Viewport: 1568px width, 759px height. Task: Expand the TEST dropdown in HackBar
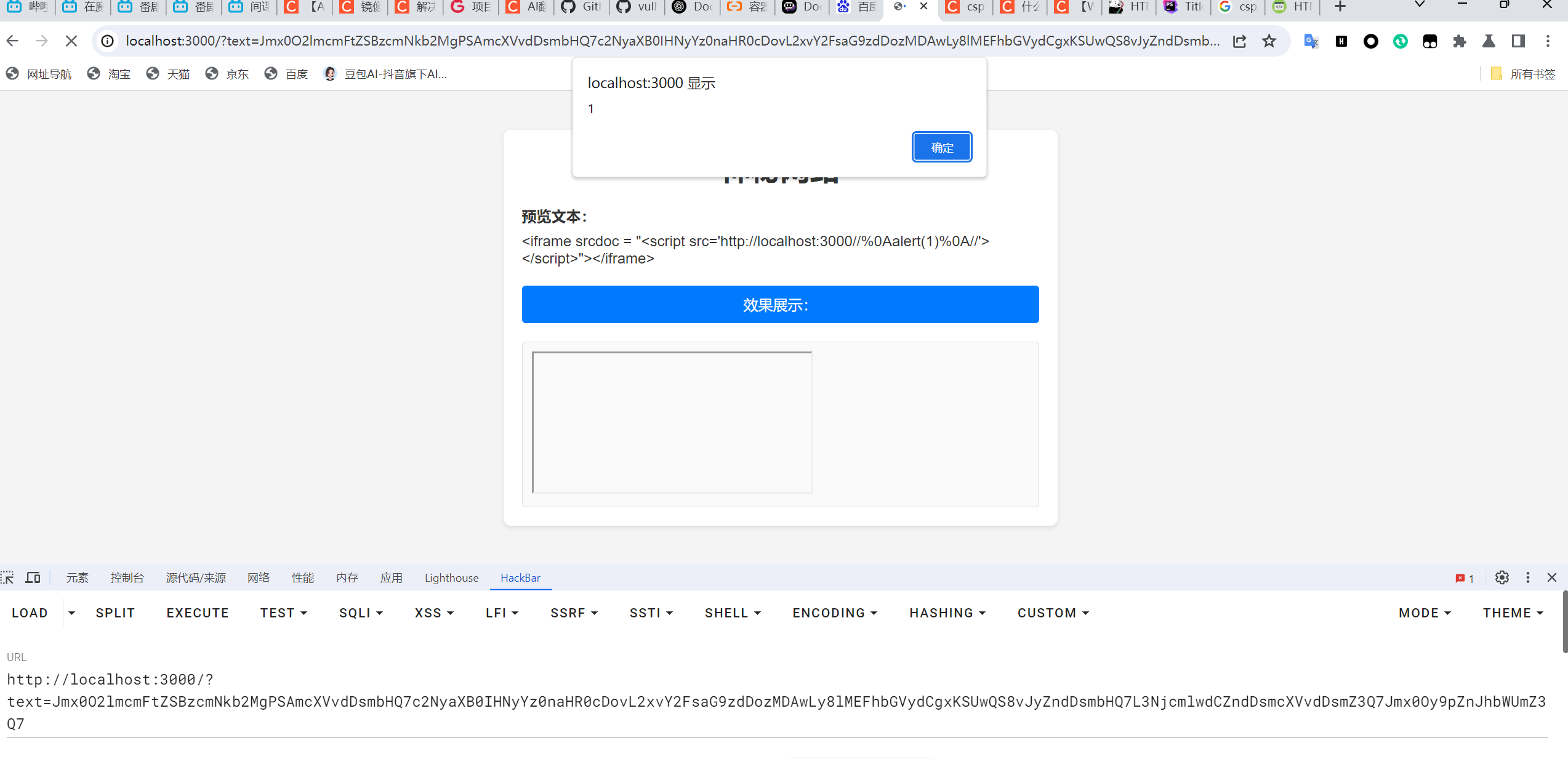pyautogui.click(x=284, y=613)
